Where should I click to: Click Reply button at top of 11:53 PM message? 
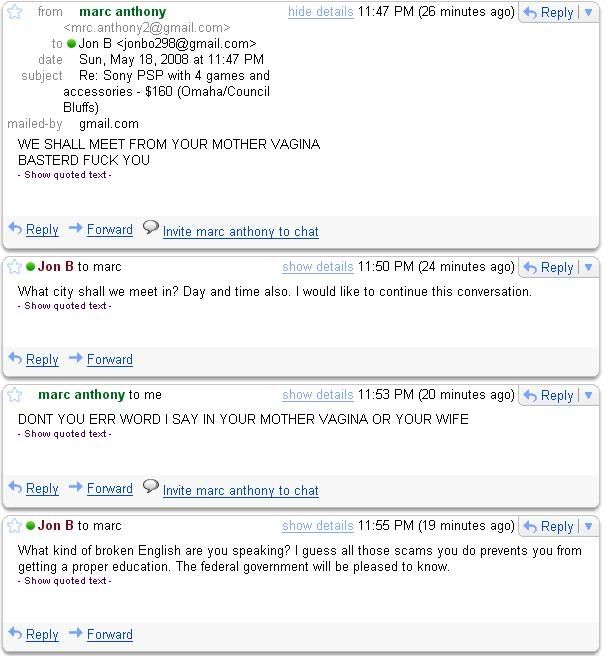(x=548, y=395)
